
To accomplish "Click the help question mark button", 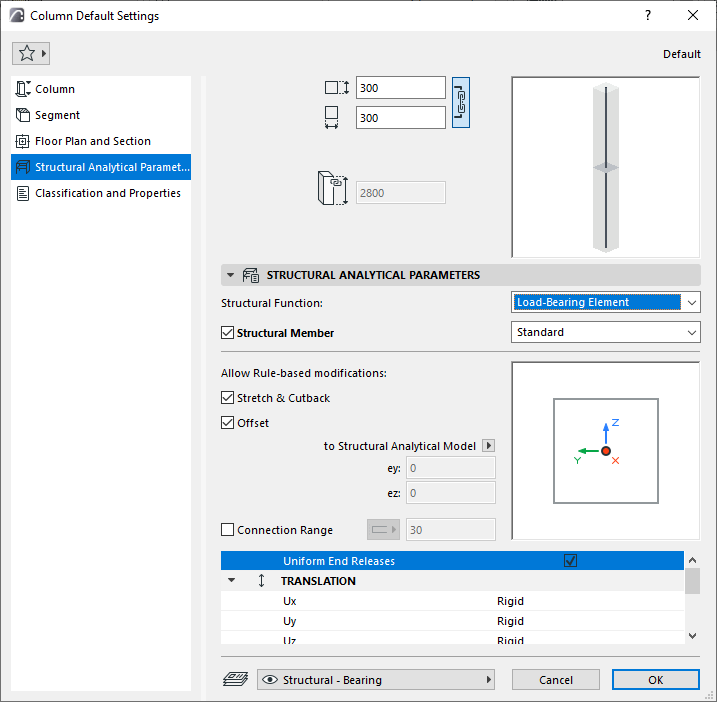I will click(x=647, y=16).
